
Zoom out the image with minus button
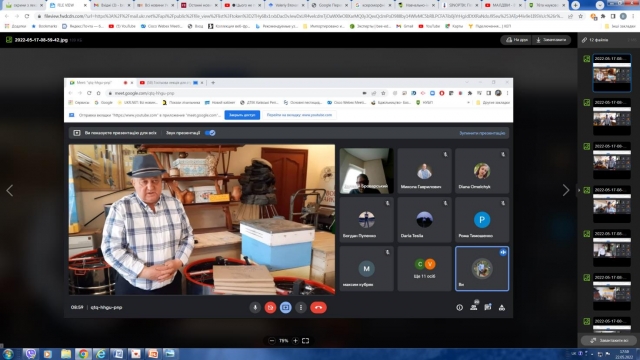click(x=272, y=340)
